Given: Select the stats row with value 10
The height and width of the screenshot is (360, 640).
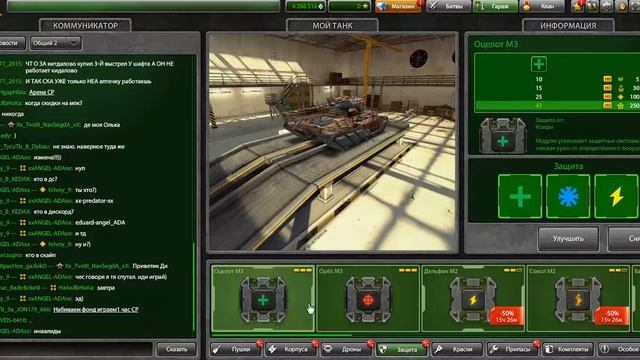Looking at the screenshot, I should pos(557,79).
